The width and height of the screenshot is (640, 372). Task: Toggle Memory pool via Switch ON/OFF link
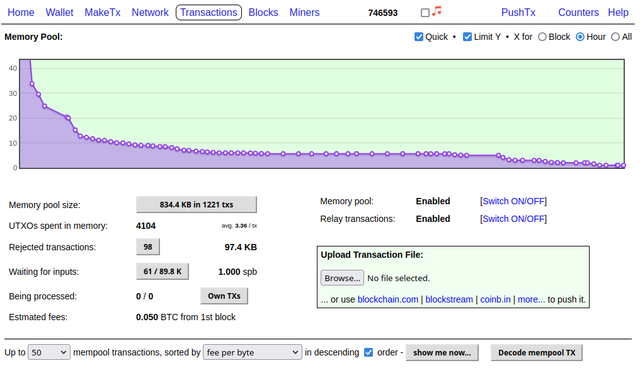click(513, 201)
